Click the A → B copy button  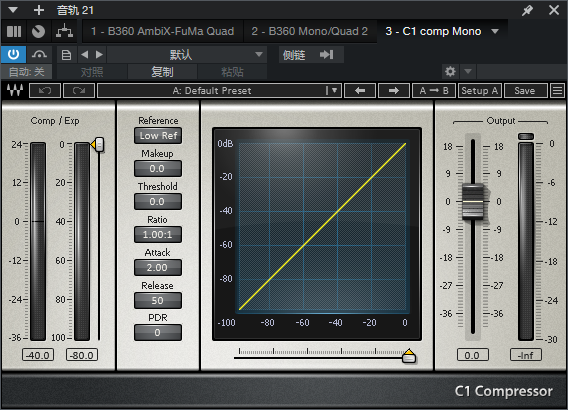[x=434, y=91]
